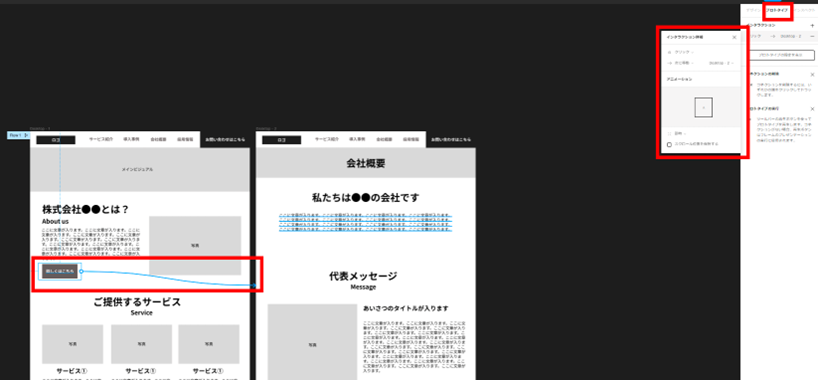The width and height of the screenshot is (818, 380).
Task: Select 採用情報 in the Desktop - 1 nav
Action: point(186,139)
